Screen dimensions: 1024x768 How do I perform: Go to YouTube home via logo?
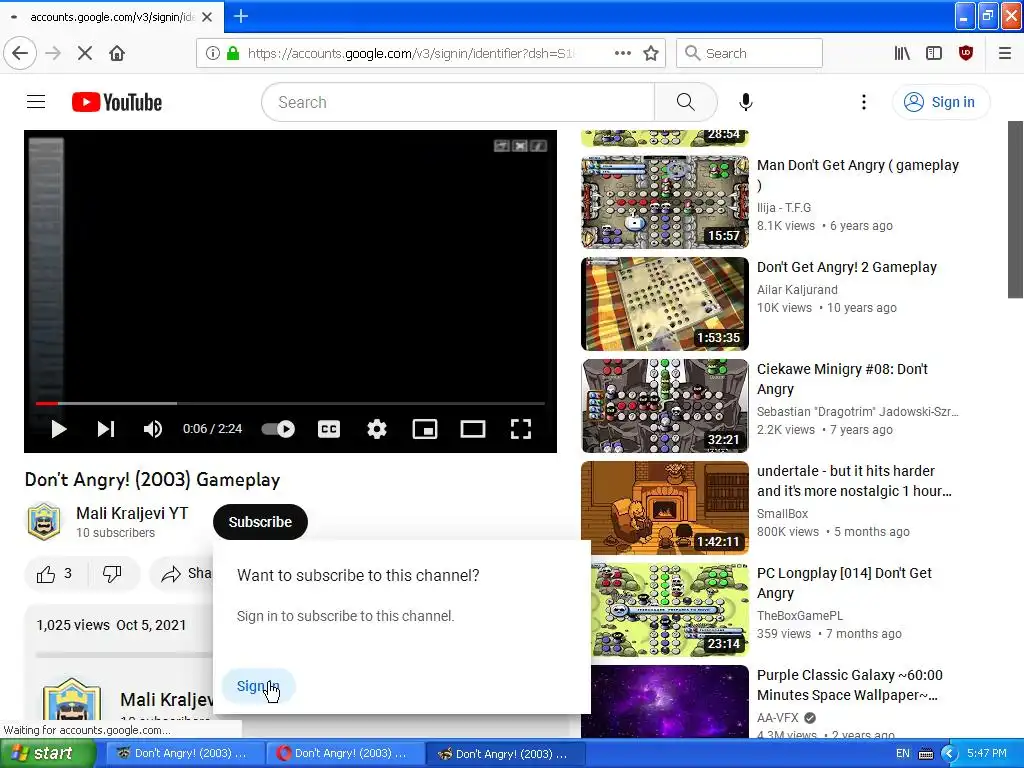pos(117,102)
